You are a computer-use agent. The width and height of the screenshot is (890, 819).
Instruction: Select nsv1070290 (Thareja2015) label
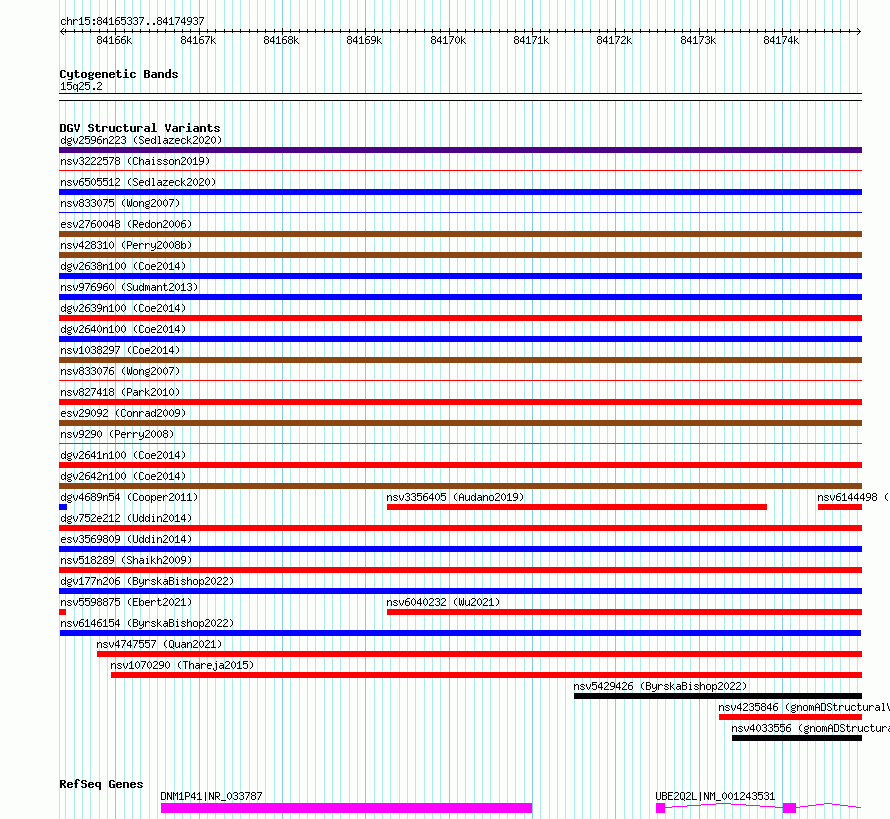(x=182, y=665)
